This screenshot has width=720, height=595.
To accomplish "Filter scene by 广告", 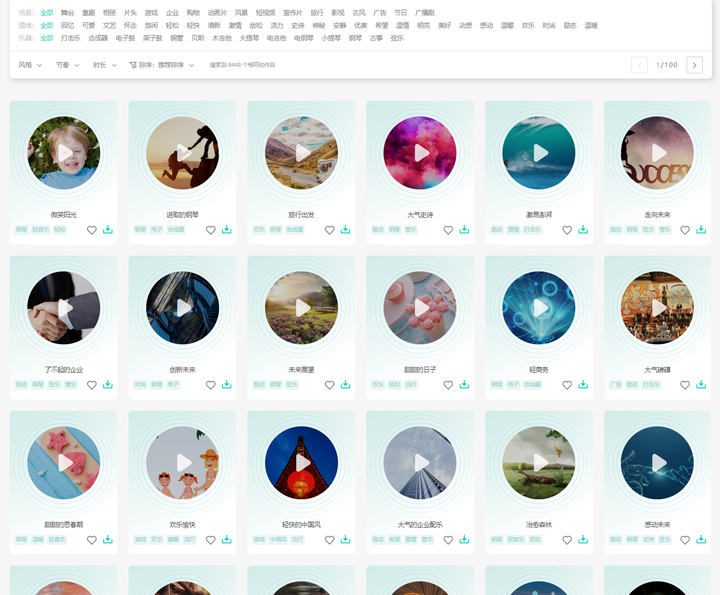I will pyautogui.click(x=380, y=13).
